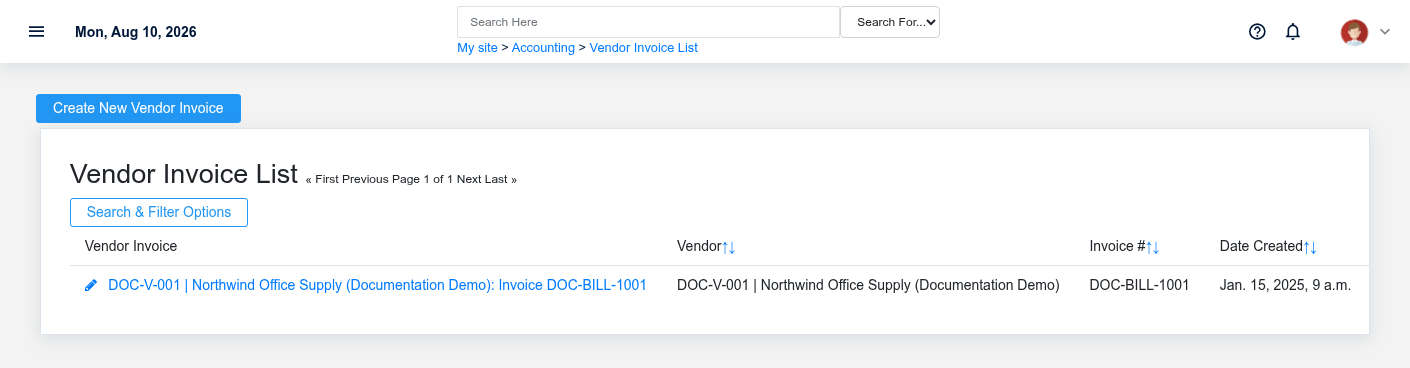Click the vendor cell Northwind Office Supply
Viewport: 1410px width, 368px height.
pos(868,285)
